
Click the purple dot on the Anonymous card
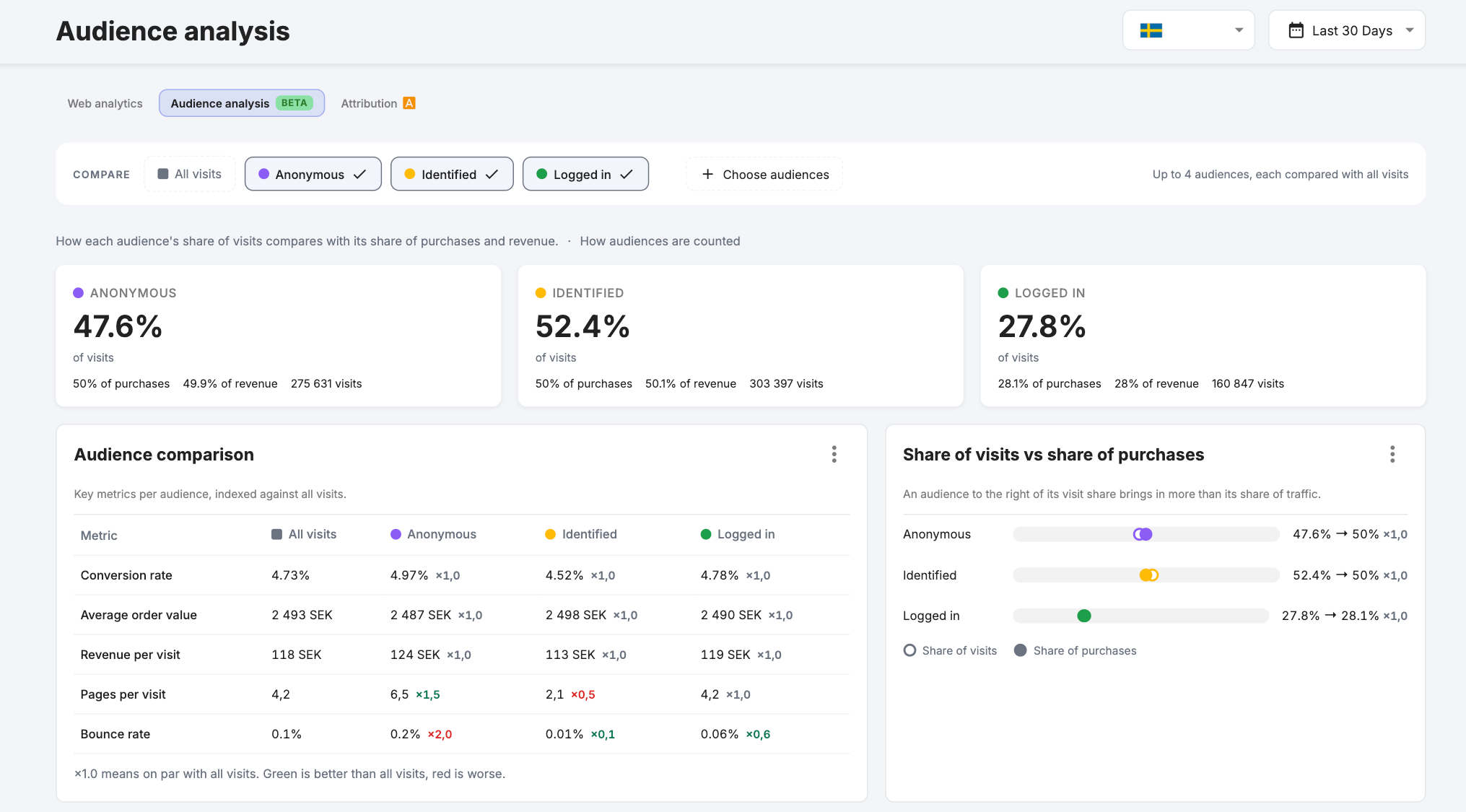(78, 293)
